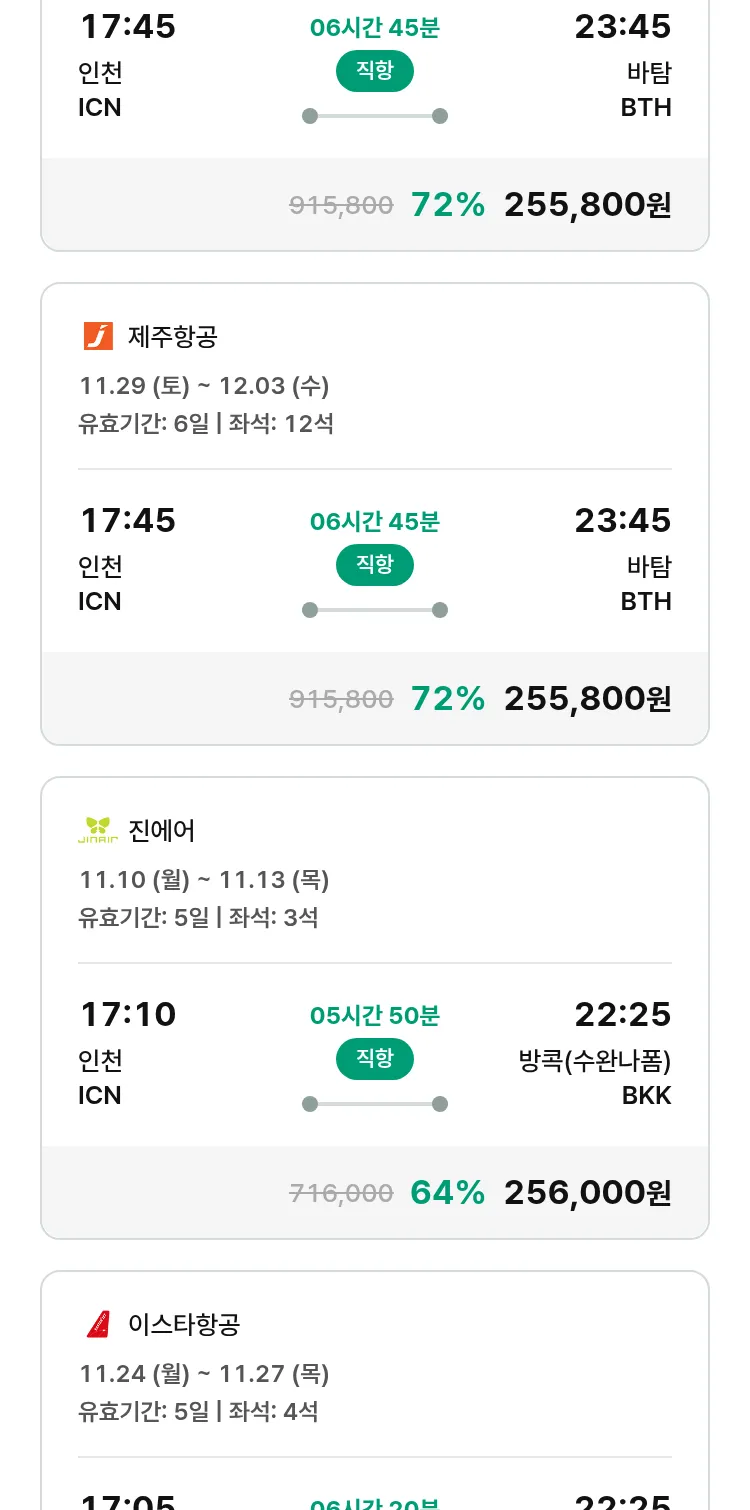Select the 이스타항공 flight deal title
The image size is (750, 1510).
pyautogui.click(x=184, y=1324)
